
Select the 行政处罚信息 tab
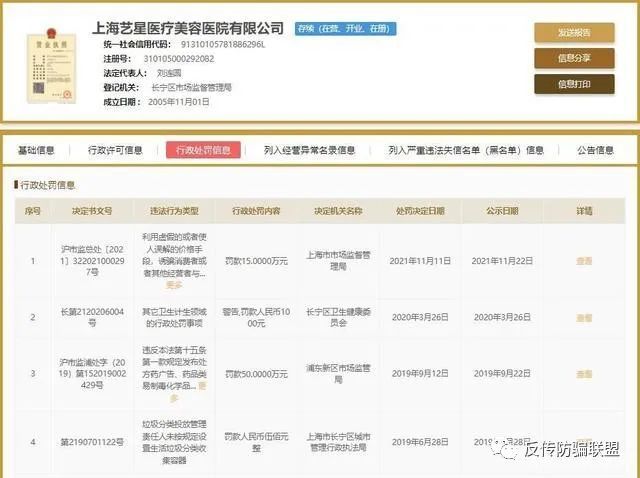(x=203, y=150)
